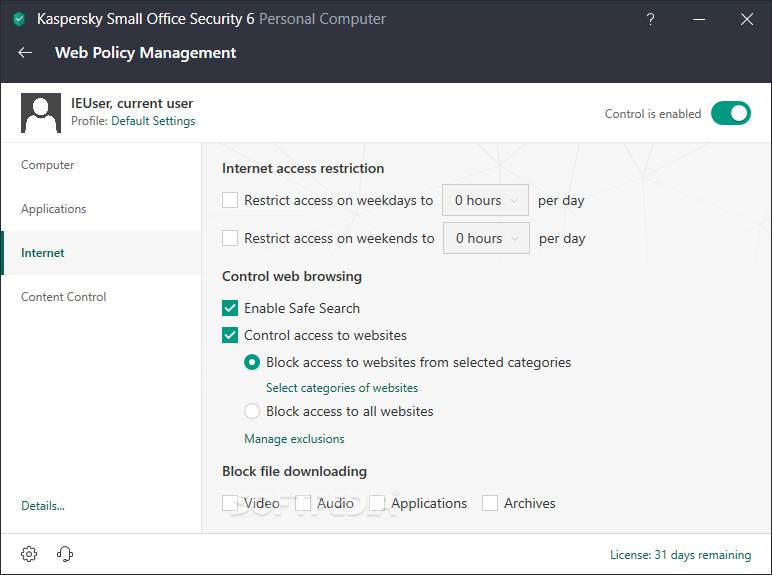This screenshot has height=575, width=772.
Task: Check Video file download blocking
Action: pos(230,503)
